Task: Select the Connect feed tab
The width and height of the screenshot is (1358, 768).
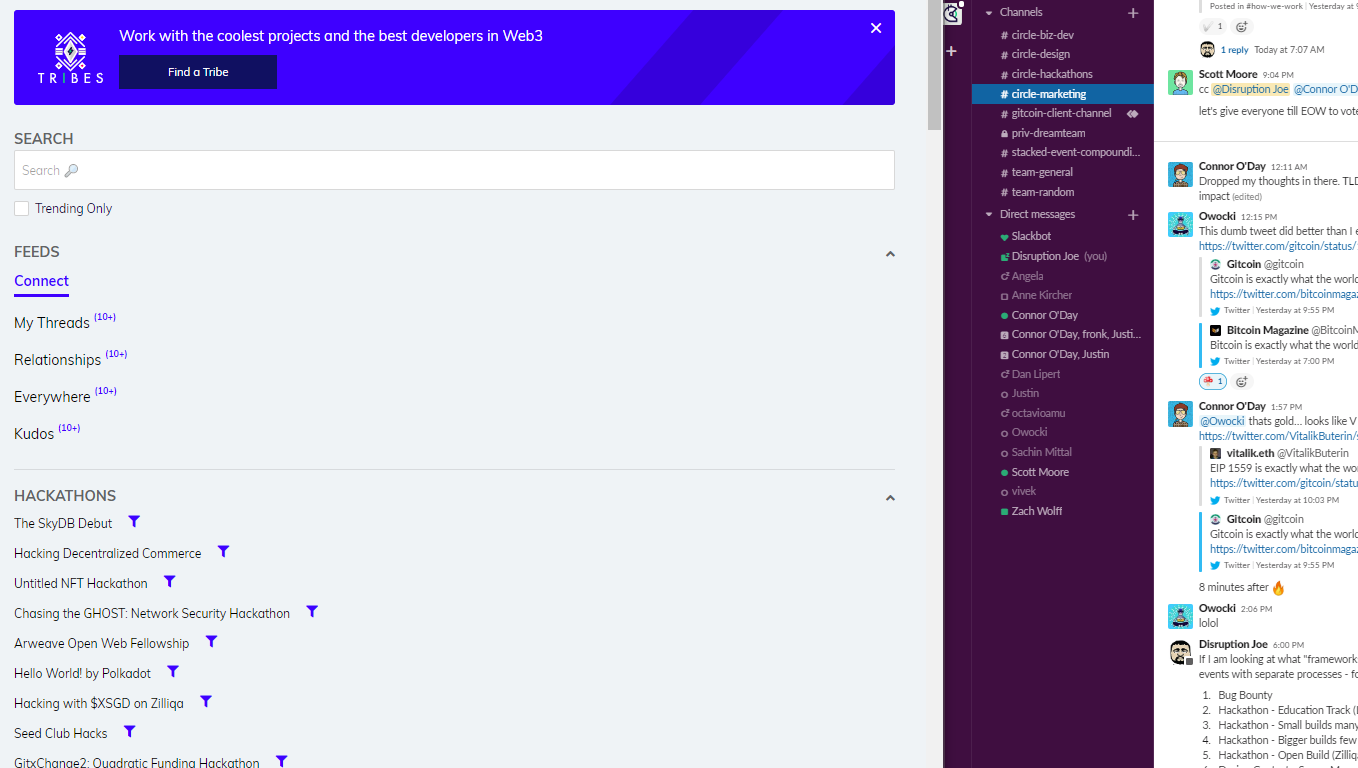Action: 42,281
